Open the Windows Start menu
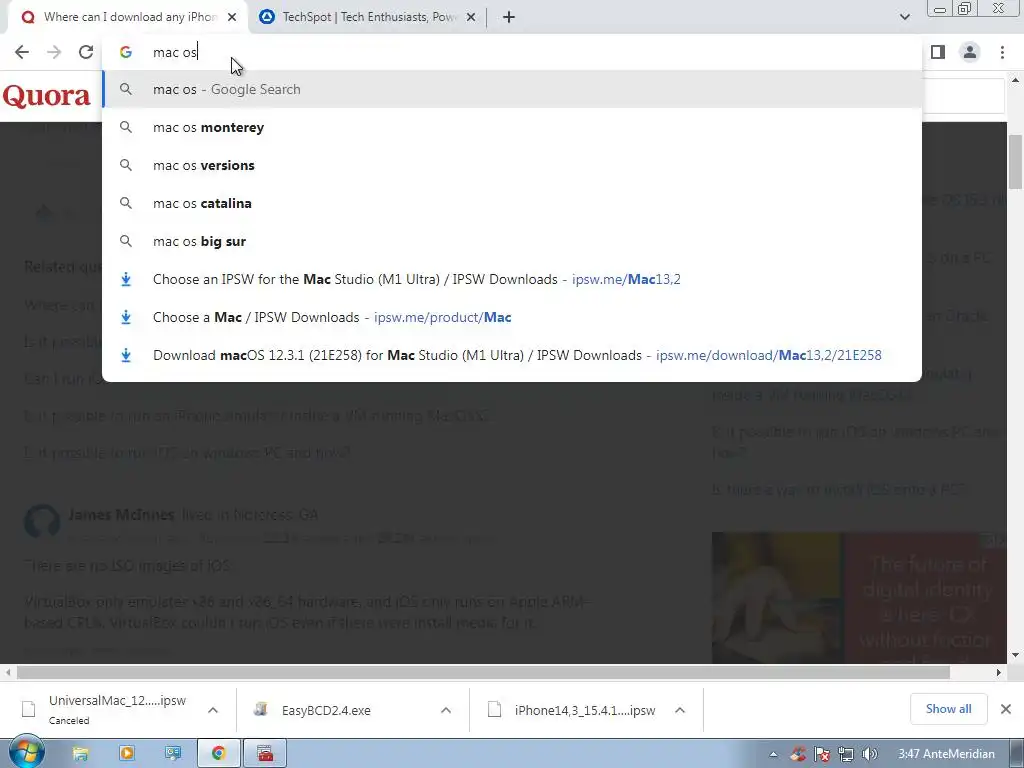The height and width of the screenshot is (768, 1024). pyautogui.click(x=26, y=753)
